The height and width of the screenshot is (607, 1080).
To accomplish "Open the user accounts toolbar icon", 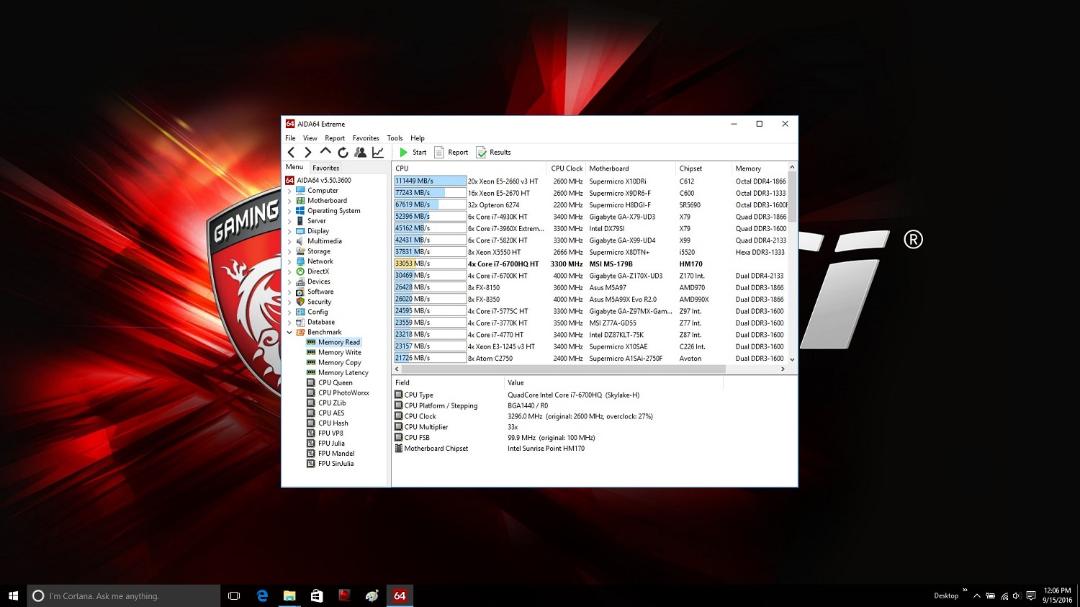I will tap(360, 152).
